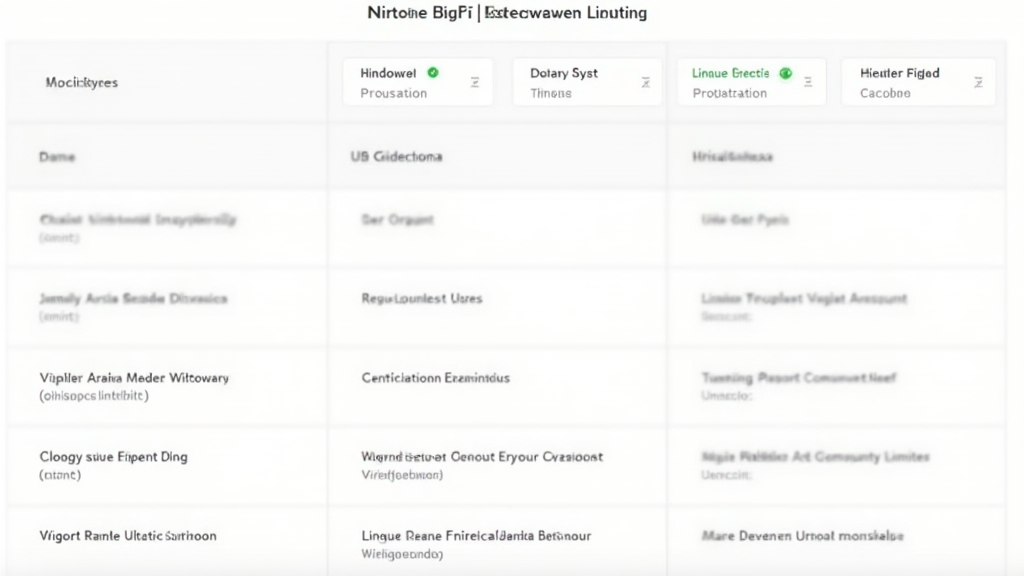
Task: Open the Lingue Reane Fnireicaldanka Betsnour cell
Action: pyautogui.click(x=476, y=536)
